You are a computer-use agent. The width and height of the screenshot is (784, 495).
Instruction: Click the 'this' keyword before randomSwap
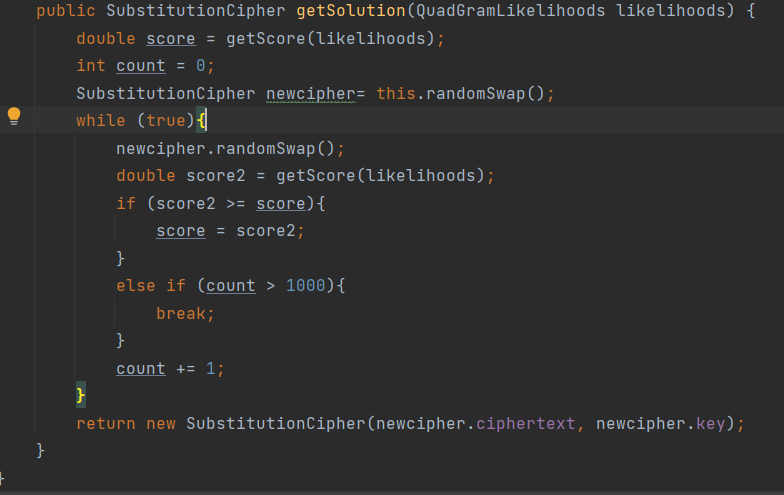(x=396, y=94)
